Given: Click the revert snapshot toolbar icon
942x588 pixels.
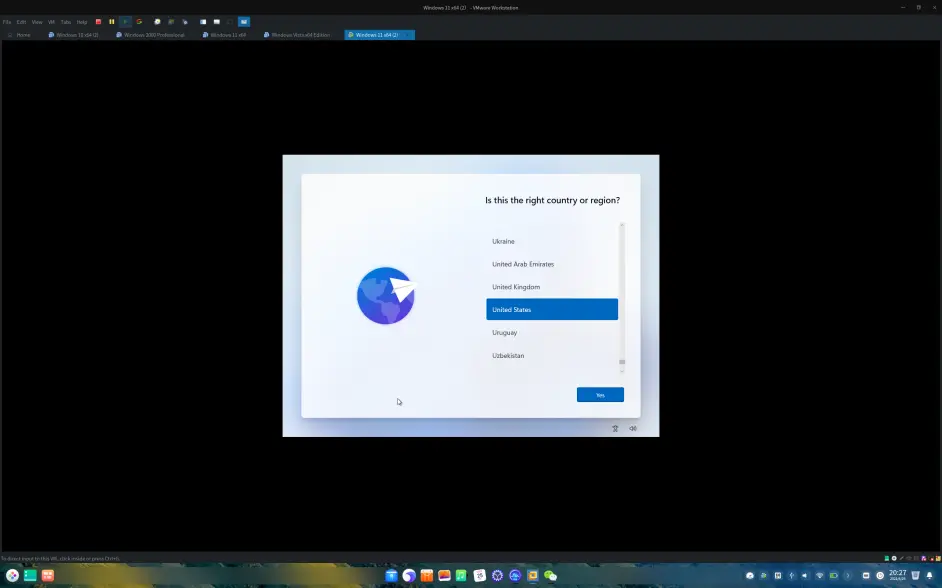Looking at the screenshot, I should click(x=171, y=22).
